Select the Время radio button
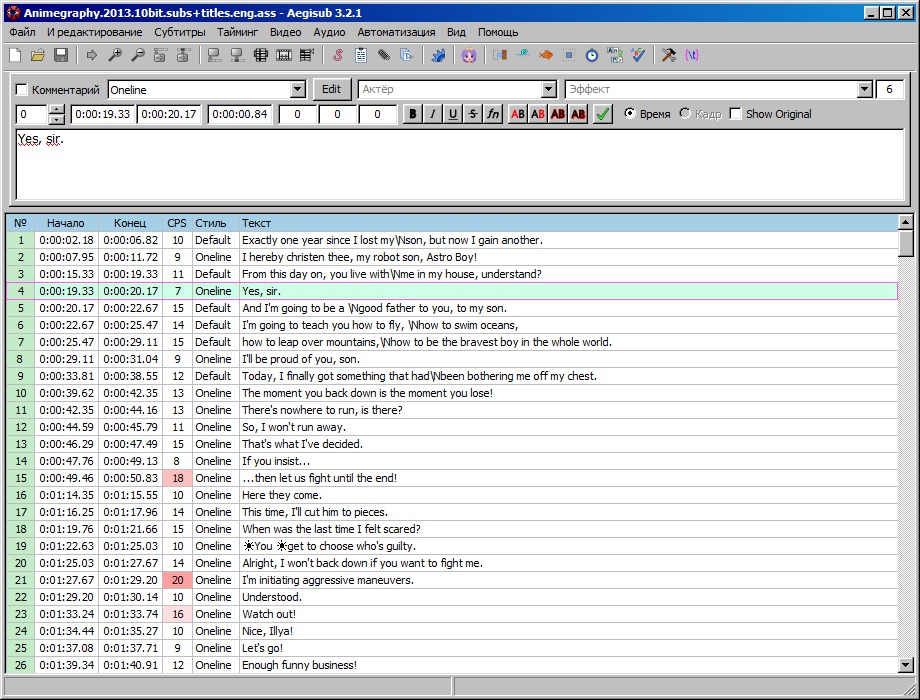Screen dimensions: 920x700 click(630, 114)
